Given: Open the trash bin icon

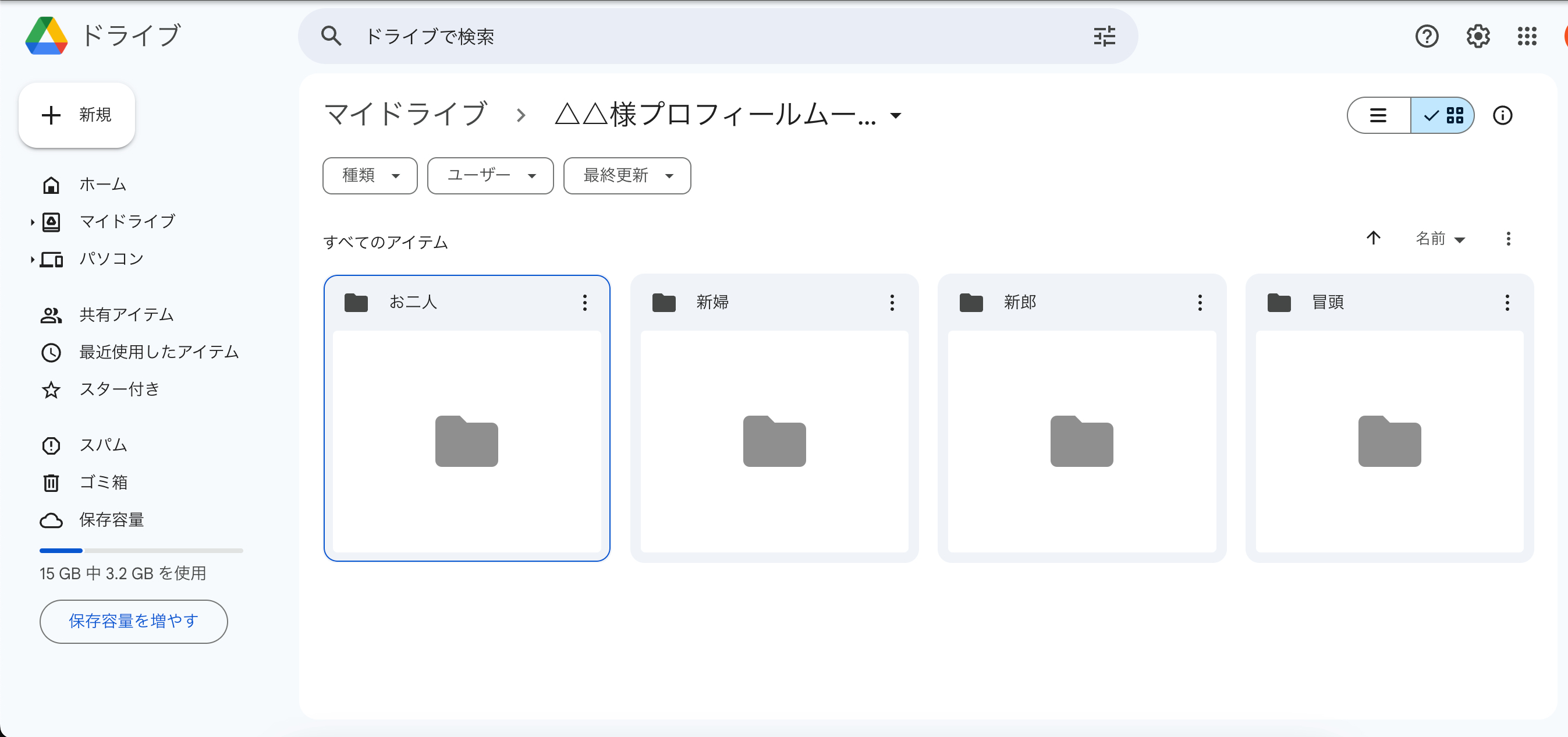Looking at the screenshot, I should click(x=51, y=483).
